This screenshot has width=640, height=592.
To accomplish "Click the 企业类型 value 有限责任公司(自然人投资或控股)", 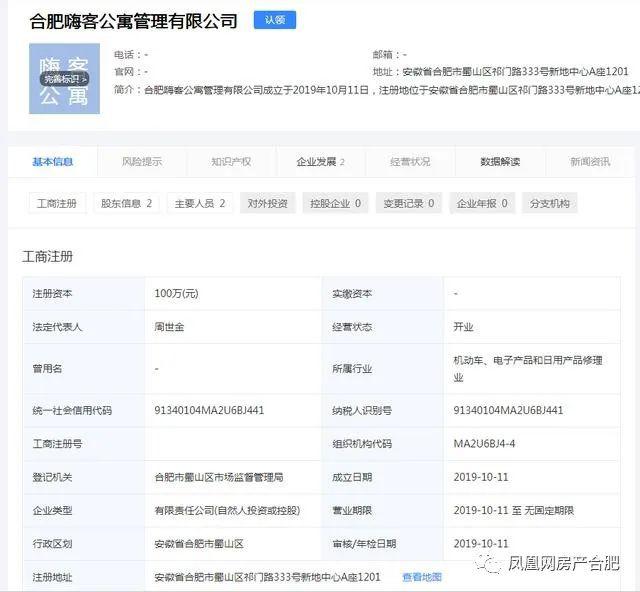I will (227, 510).
